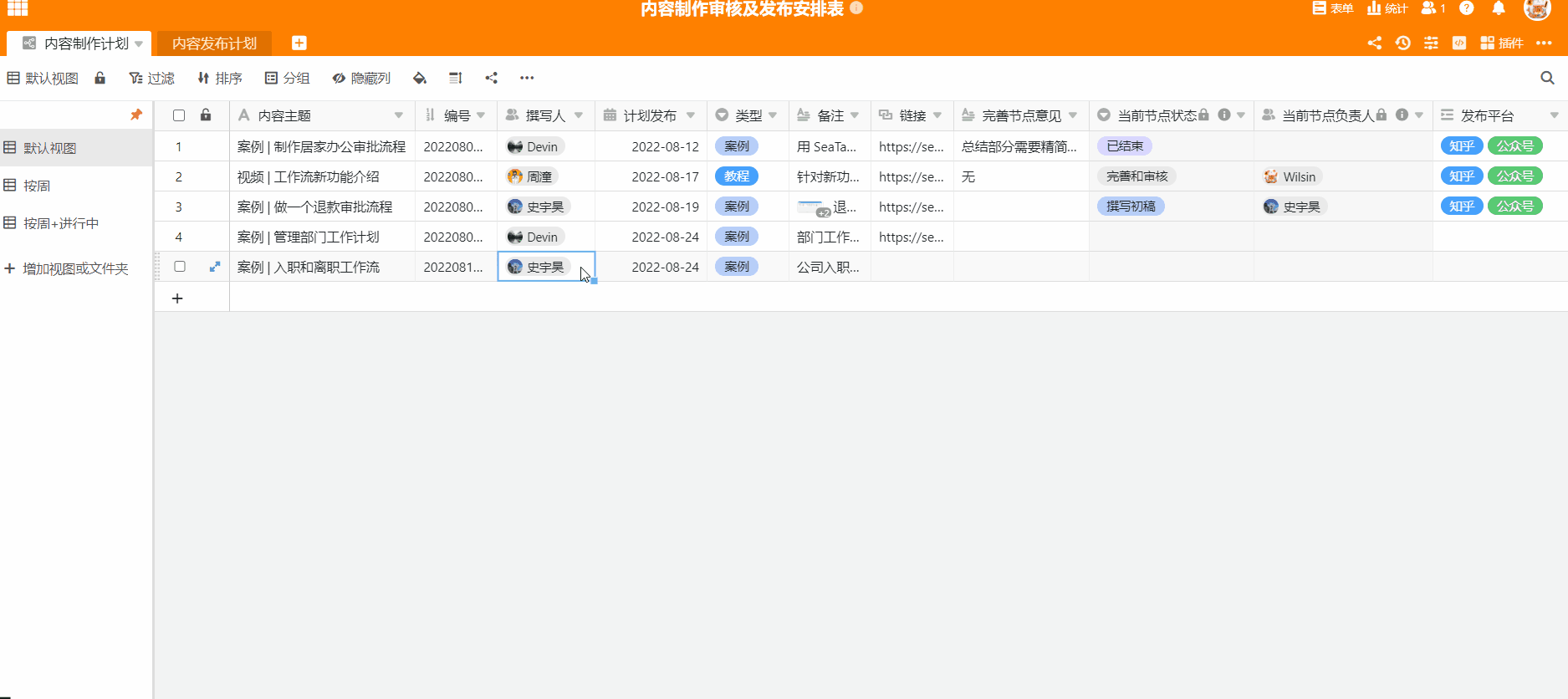The height and width of the screenshot is (699, 1568).
Task: Open the 插件 plugins panel
Action: click(x=1502, y=43)
